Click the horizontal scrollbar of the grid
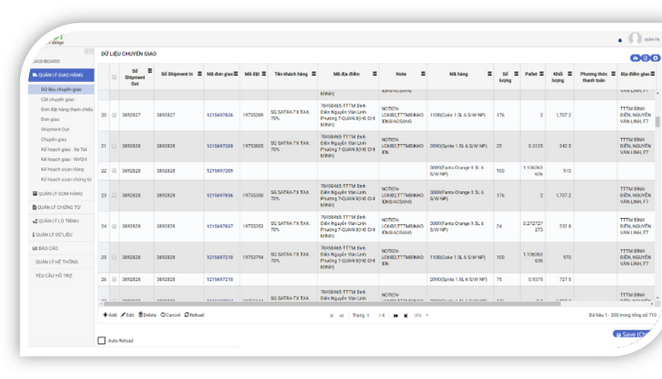Image resolution: width=662 pixels, height=379 pixels. coord(332,304)
